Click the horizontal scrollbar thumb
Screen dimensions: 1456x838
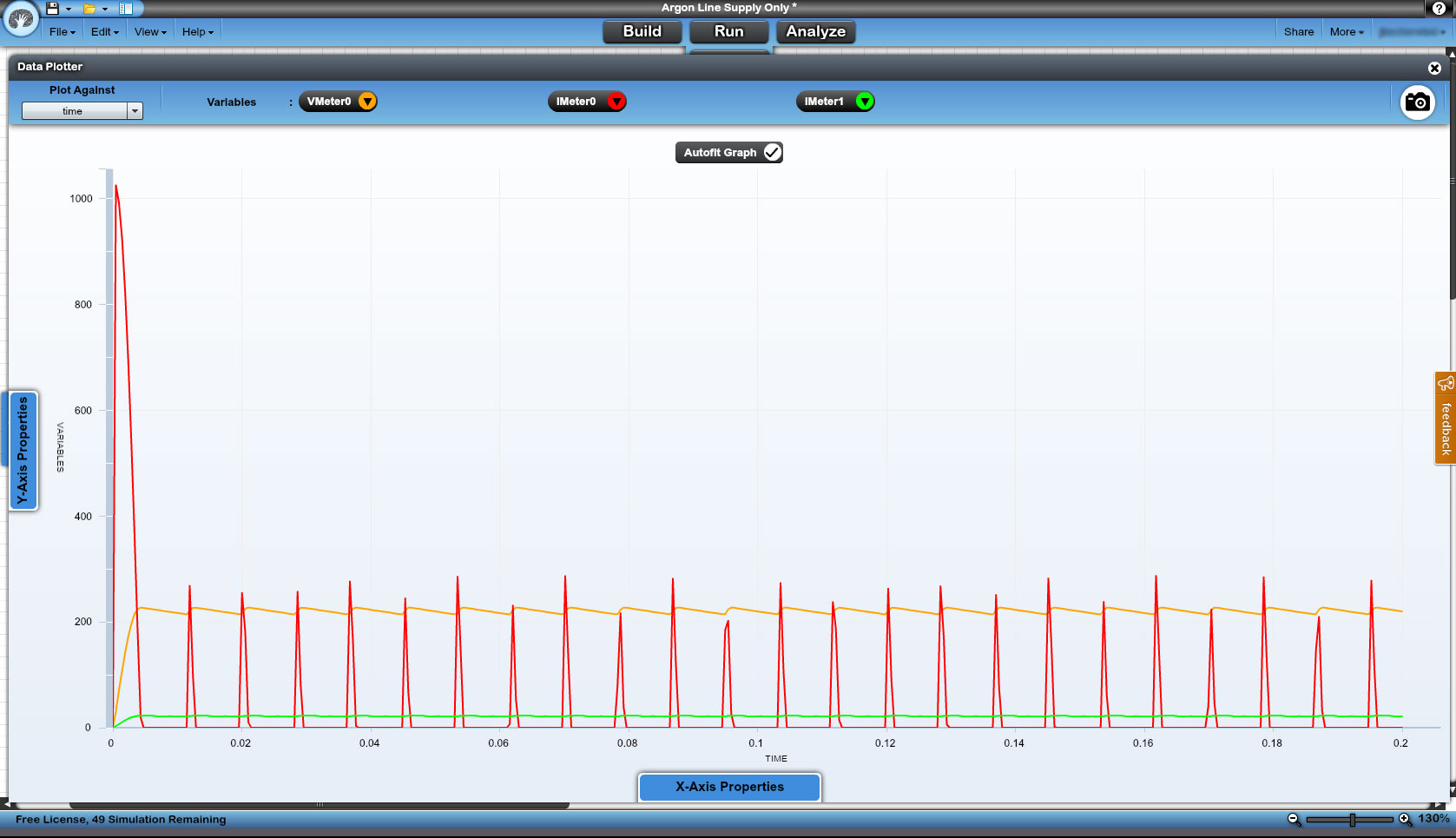(320, 805)
